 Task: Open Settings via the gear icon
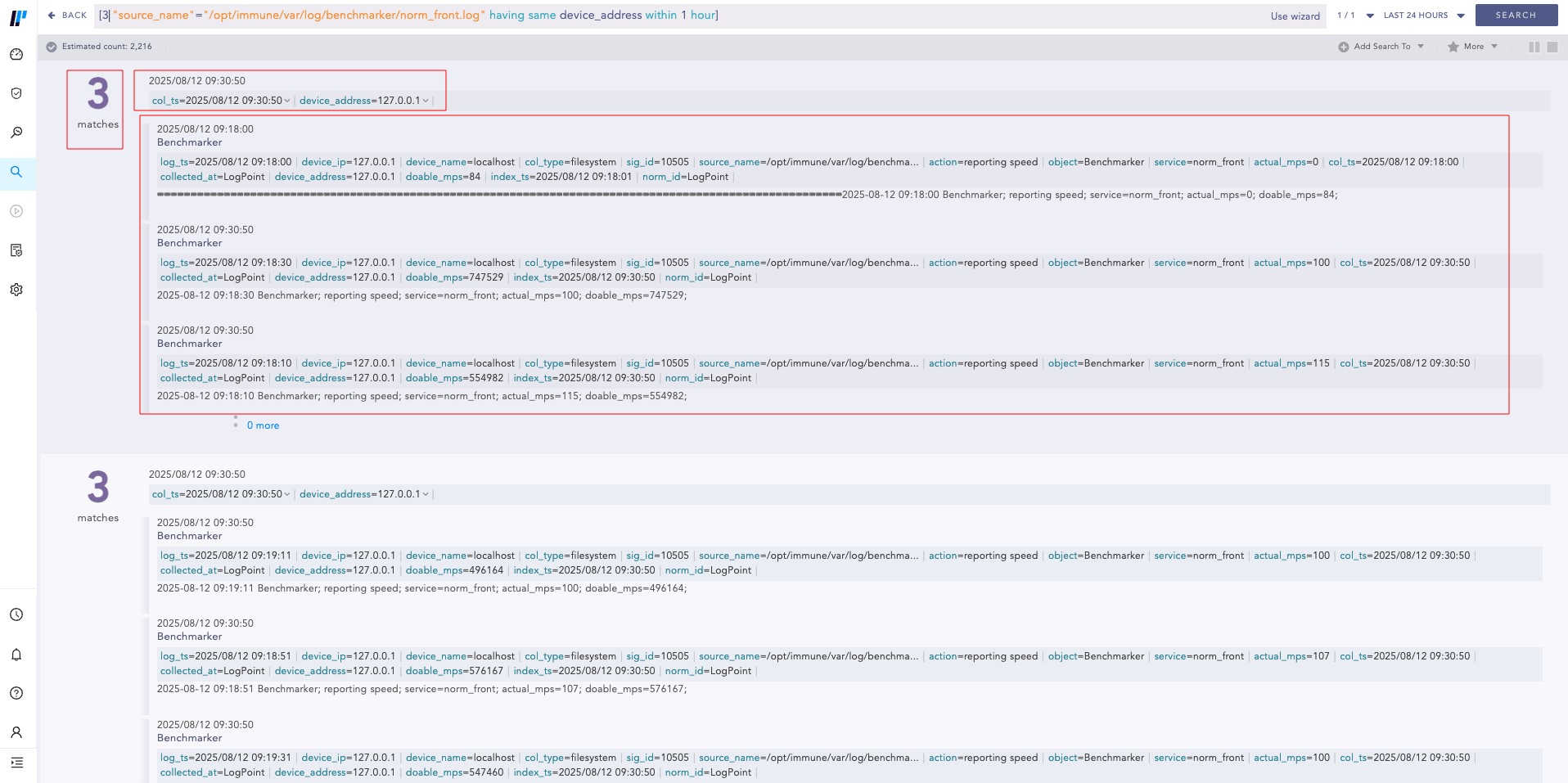point(16,289)
